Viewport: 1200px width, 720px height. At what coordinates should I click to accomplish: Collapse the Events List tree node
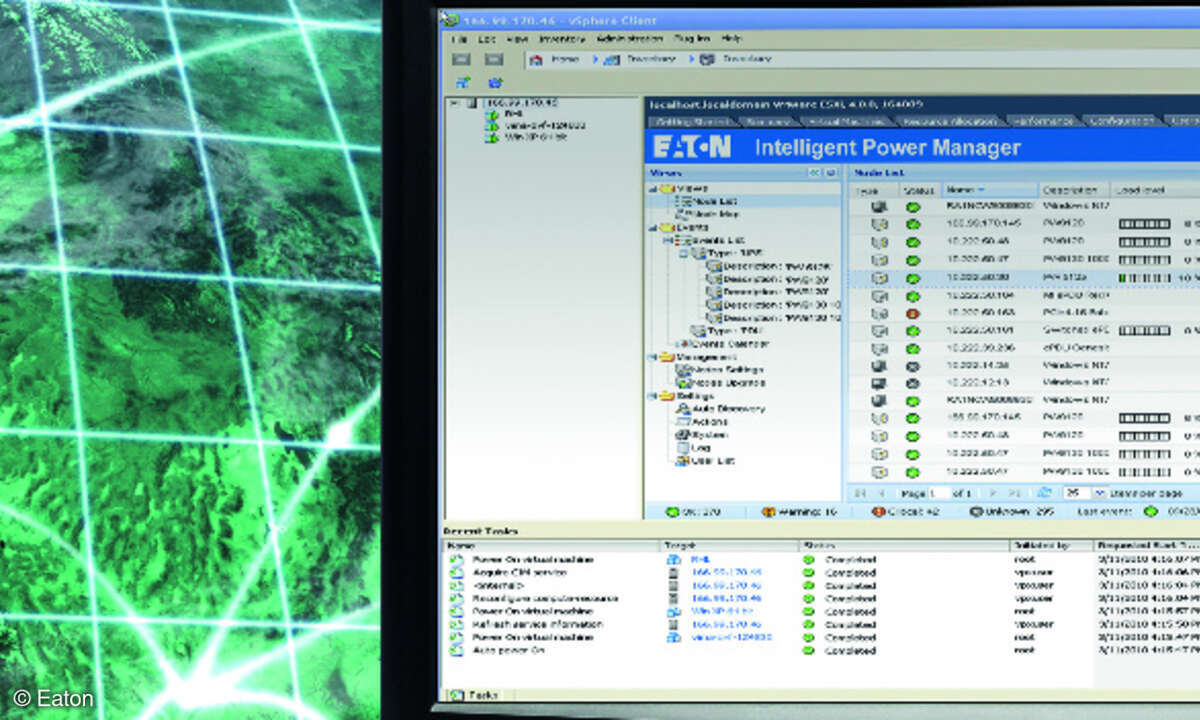point(666,240)
